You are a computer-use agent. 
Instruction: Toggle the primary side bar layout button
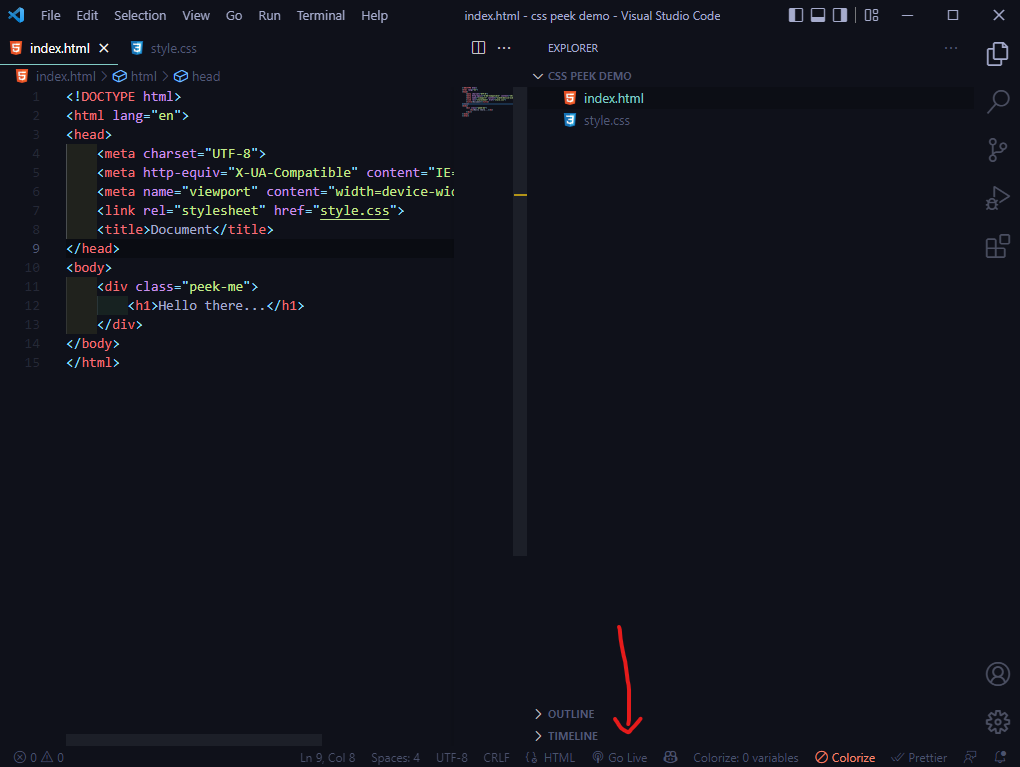click(796, 16)
